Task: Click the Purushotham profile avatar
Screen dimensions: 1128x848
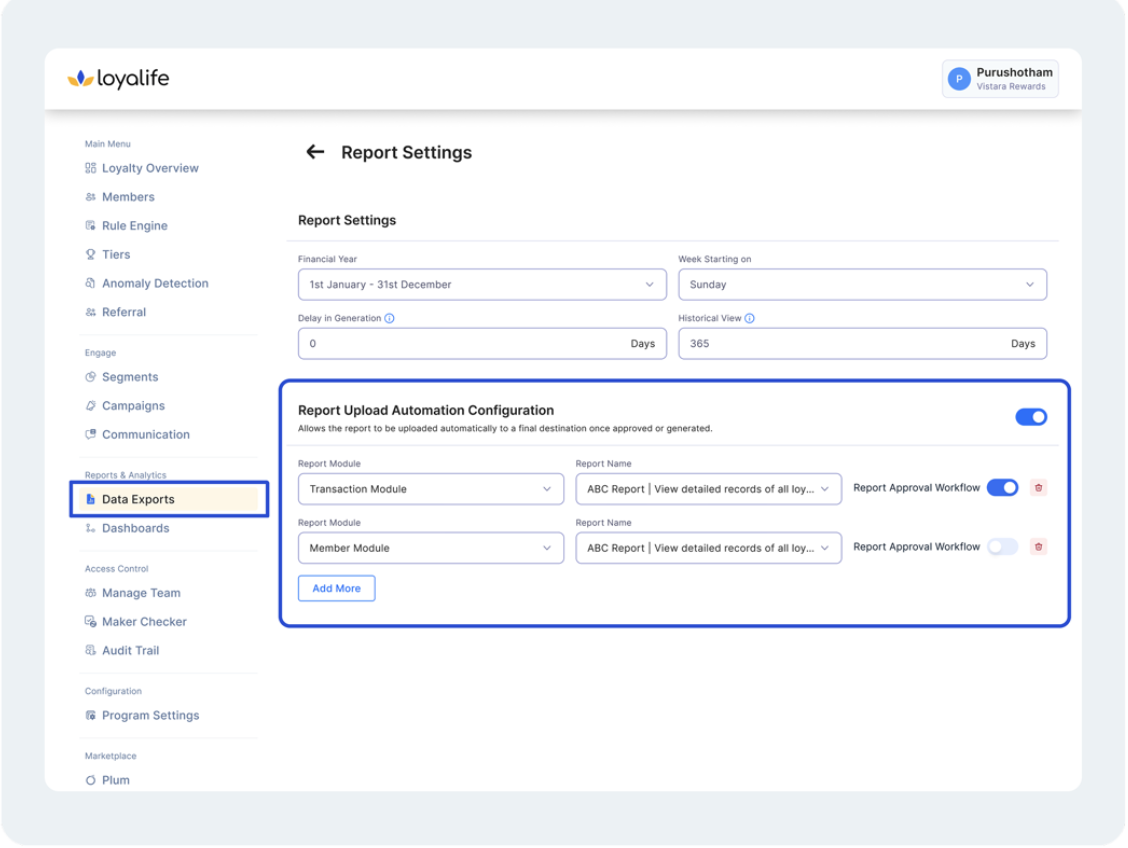Action: pyautogui.click(x=959, y=80)
